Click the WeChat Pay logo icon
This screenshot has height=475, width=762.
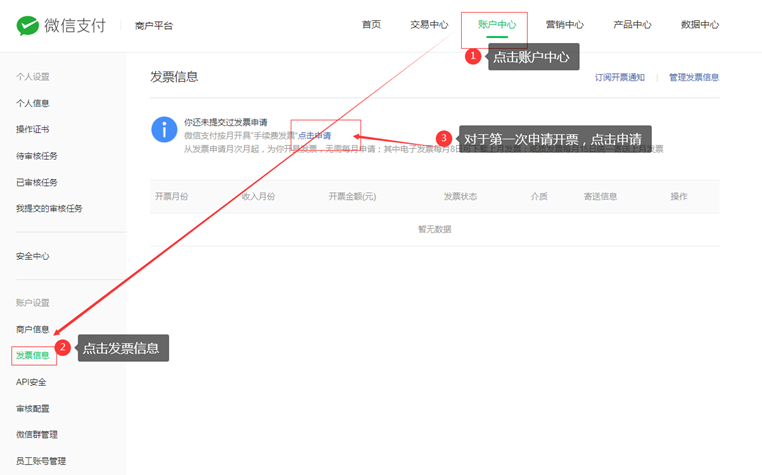pyautogui.click(x=27, y=25)
